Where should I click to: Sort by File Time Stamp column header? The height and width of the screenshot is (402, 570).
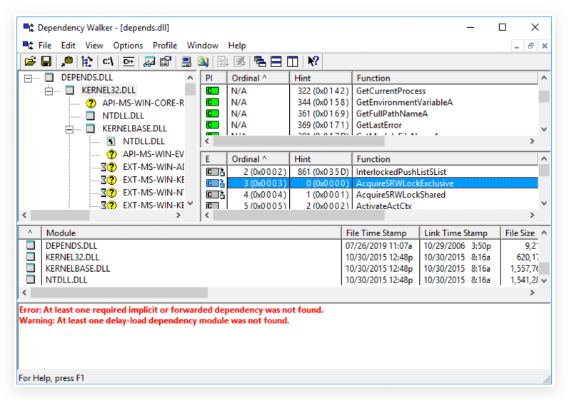click(380, 233)
